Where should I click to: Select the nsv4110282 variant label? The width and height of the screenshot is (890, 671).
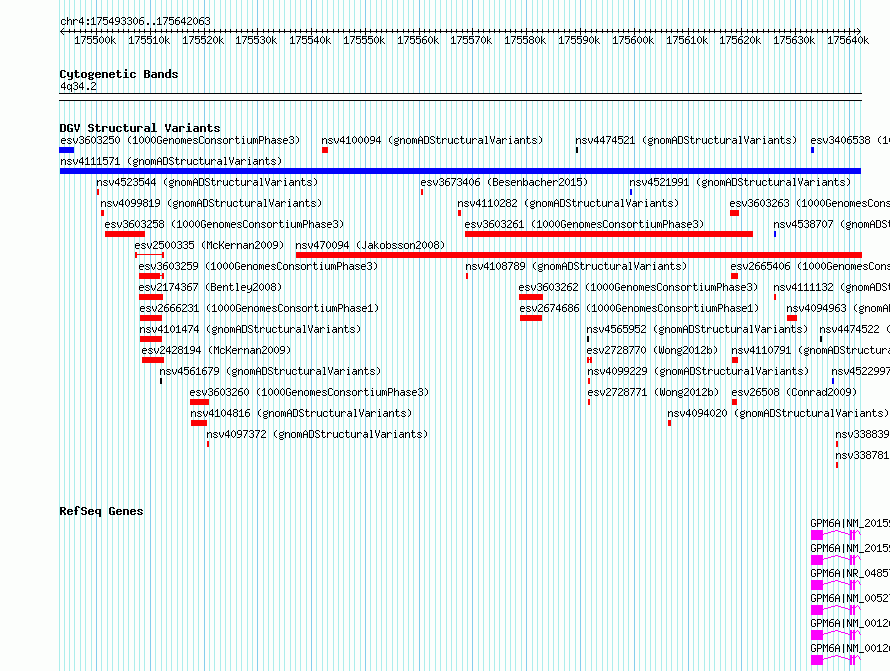point(568,203)
